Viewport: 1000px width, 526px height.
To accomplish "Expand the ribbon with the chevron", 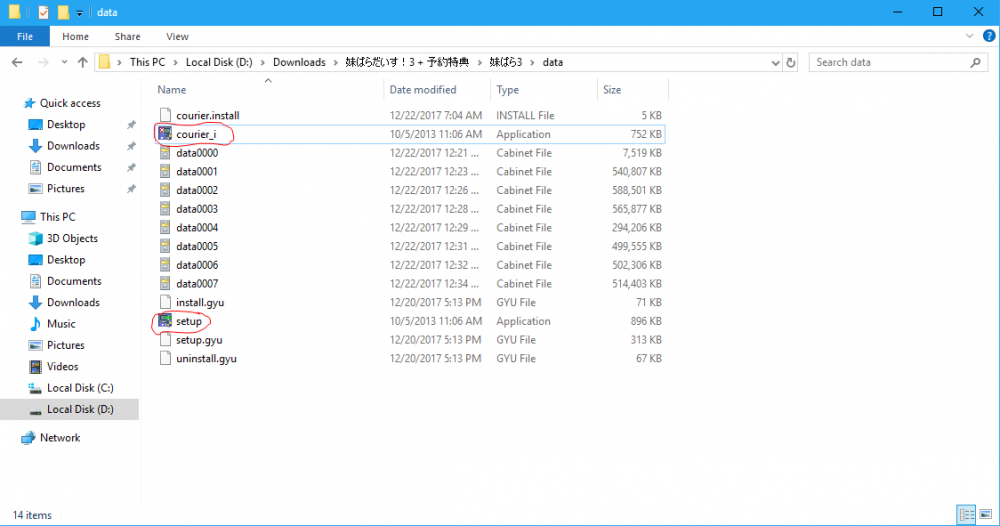I will click(x=968, y=37).
